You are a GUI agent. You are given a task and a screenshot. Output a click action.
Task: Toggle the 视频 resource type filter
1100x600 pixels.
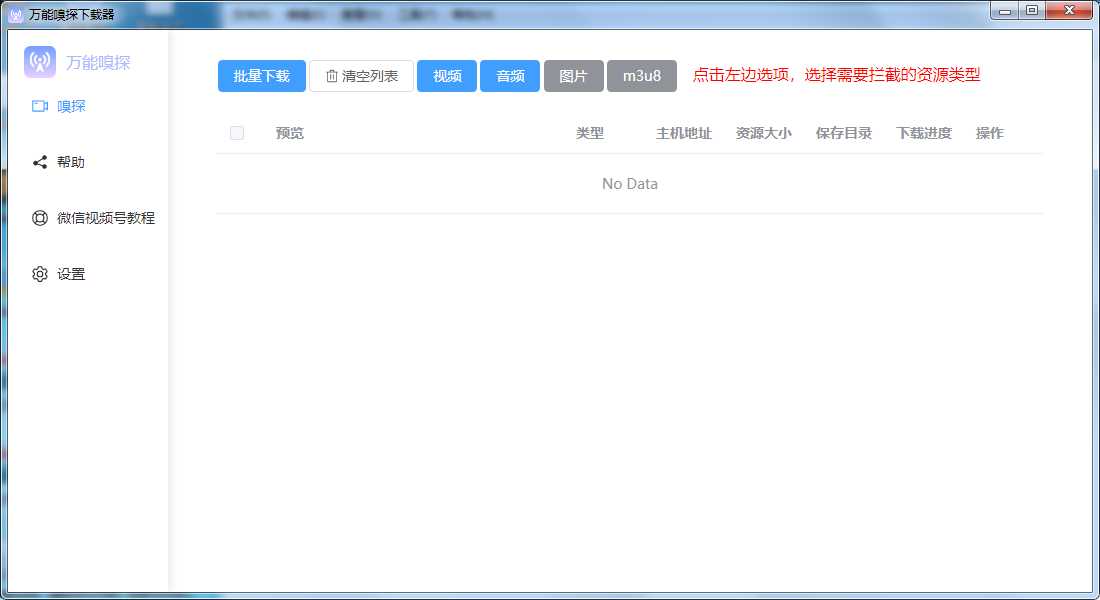tap(447, 76)
